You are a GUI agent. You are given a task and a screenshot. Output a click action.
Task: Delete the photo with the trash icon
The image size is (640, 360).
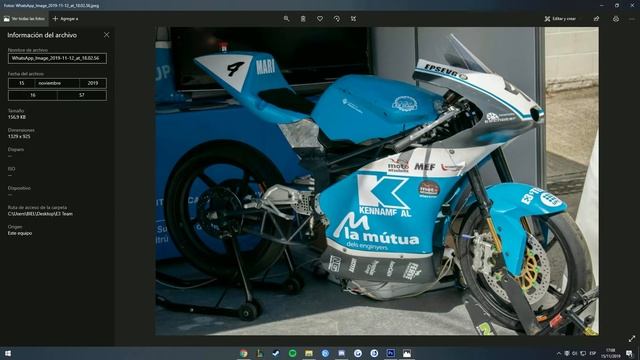[x=303, y=19]
